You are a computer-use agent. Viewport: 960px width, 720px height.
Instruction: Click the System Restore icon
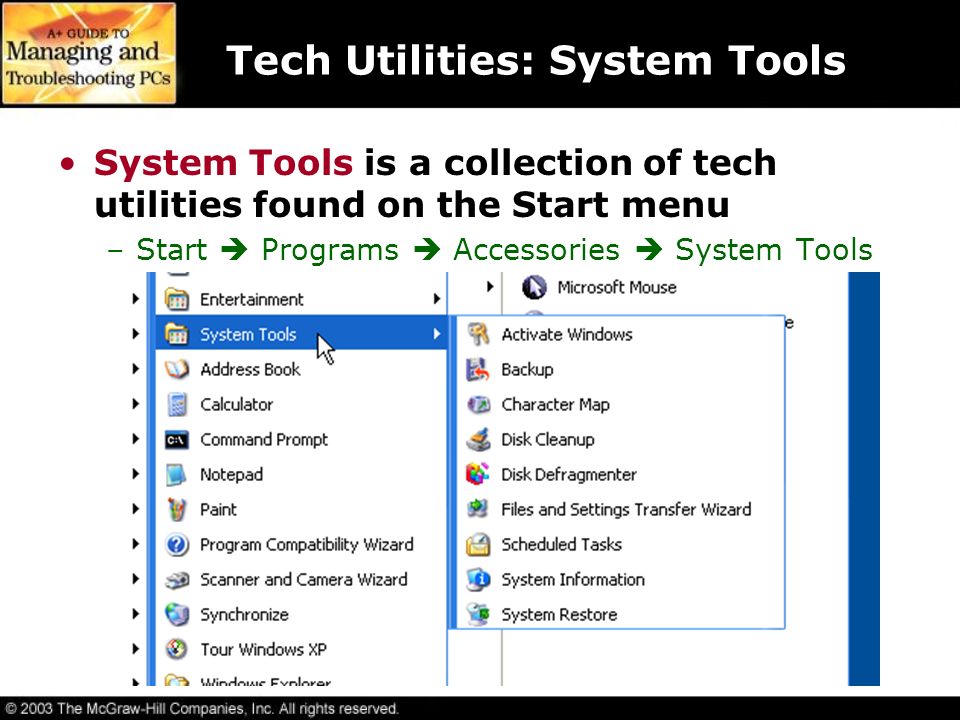pos(478,615)
